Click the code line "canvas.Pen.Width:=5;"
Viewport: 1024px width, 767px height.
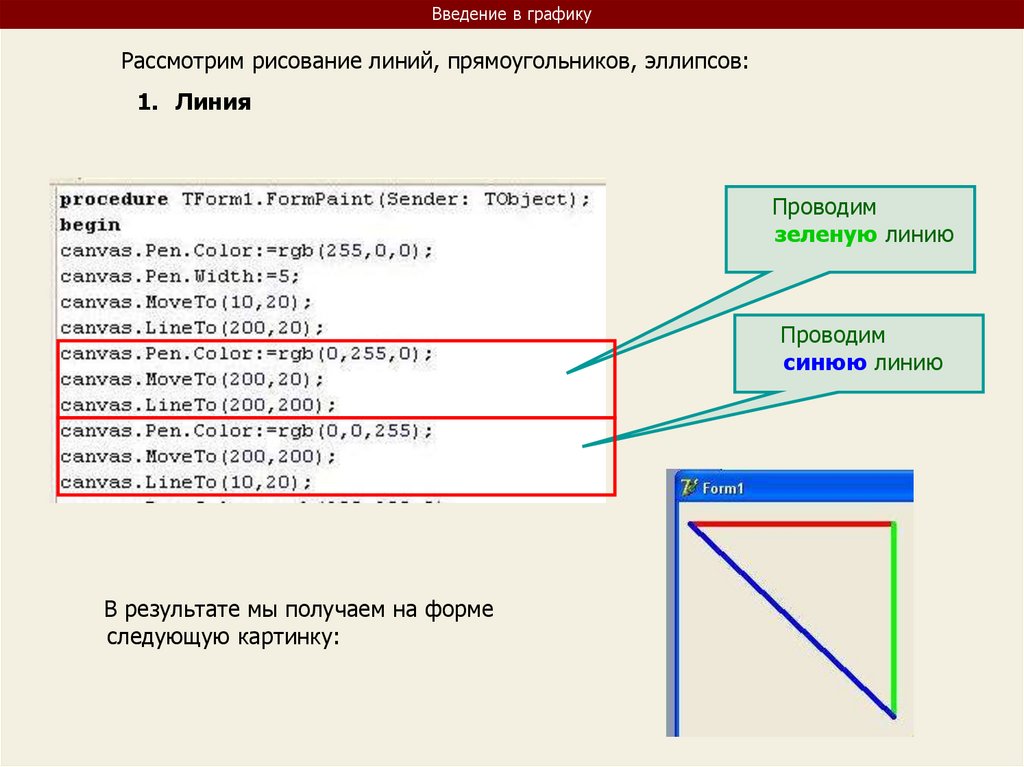[180, 277]
